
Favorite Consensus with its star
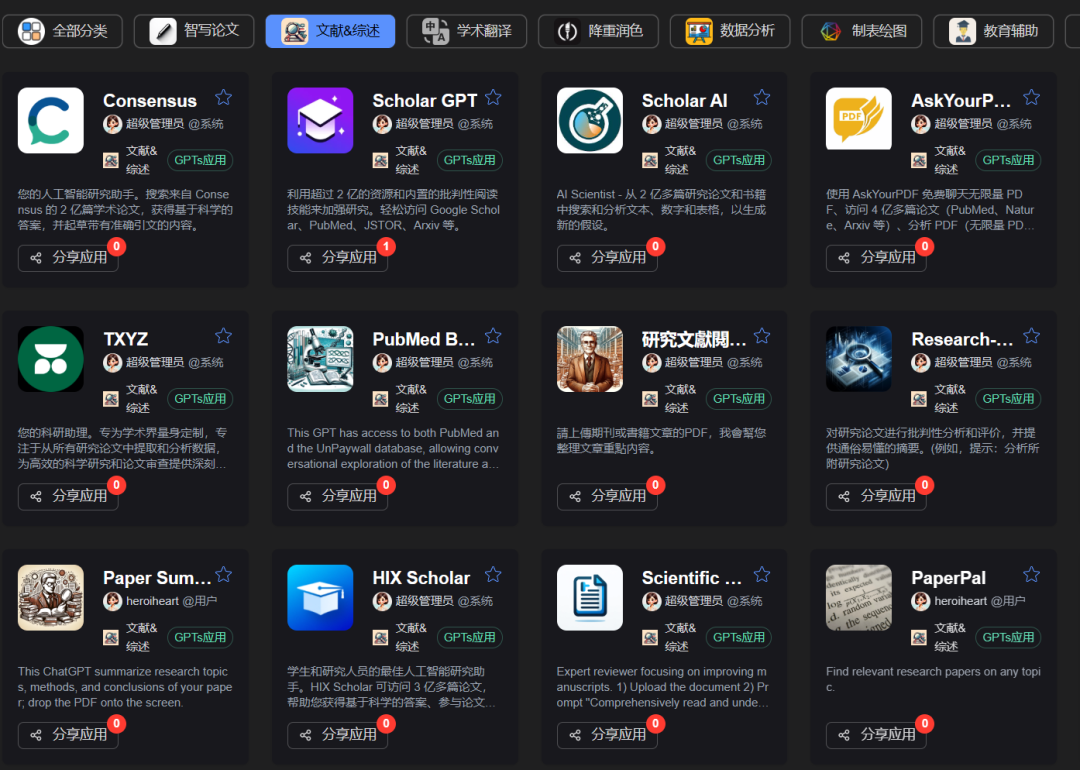tap(223, 97)
